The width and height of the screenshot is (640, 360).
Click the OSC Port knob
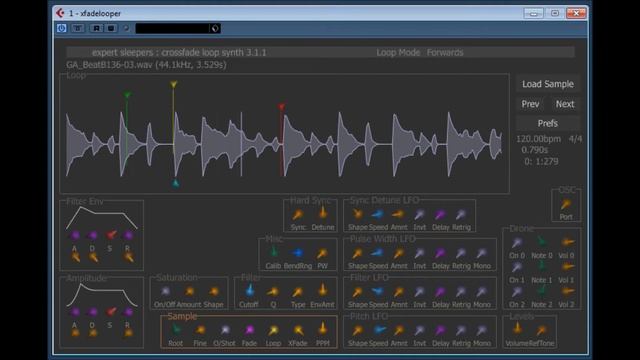pyautogui.click(x=566, y=204)
